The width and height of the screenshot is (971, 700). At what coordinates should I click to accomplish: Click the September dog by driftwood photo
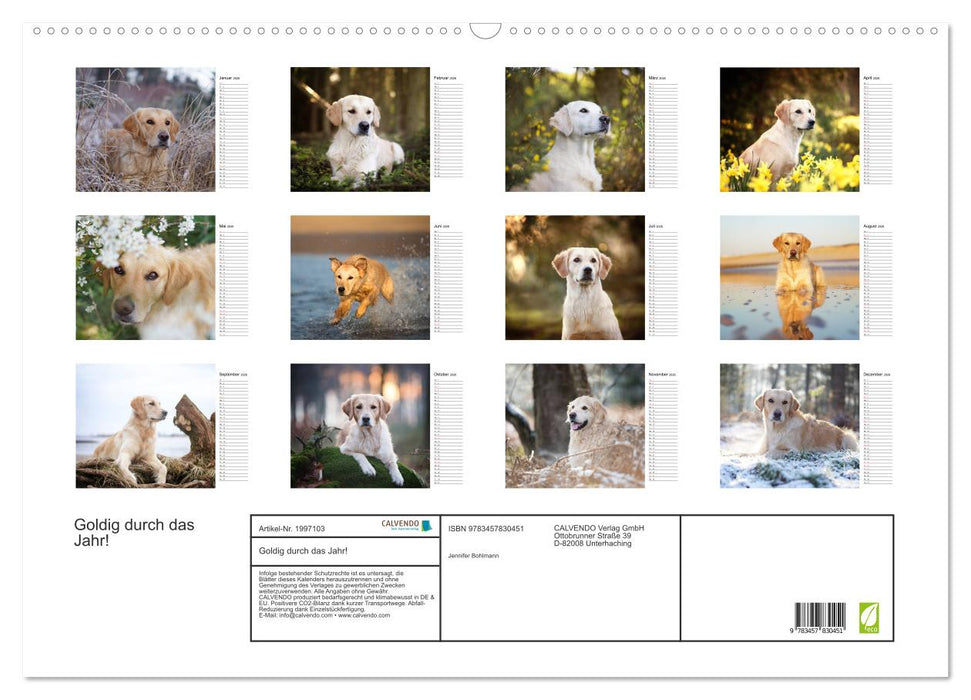click(x=145, y=426)
